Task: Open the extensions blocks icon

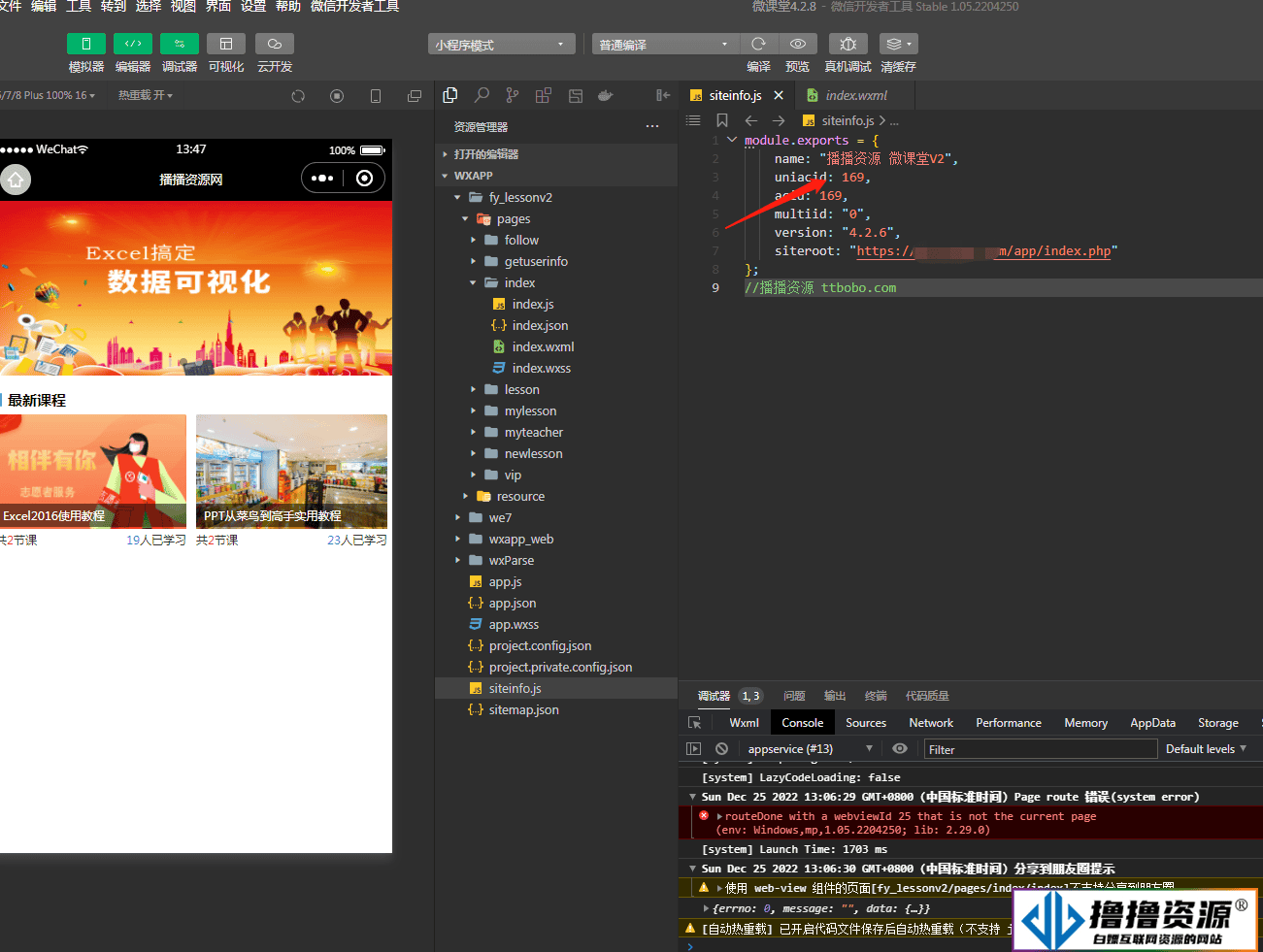Action: [544, 95]
